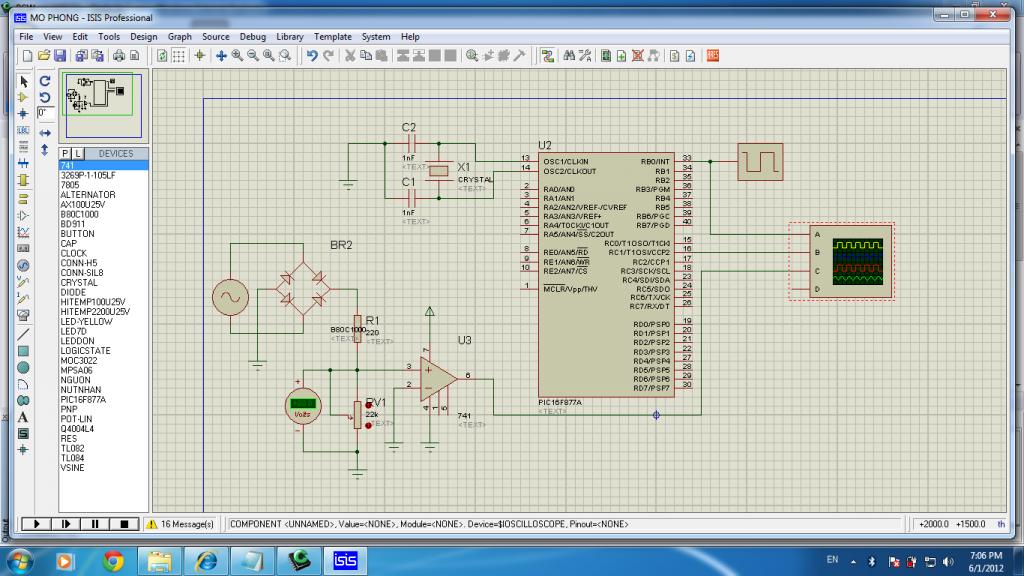
Task: Pick the 2D circle drawing tool
Action: (23, 367)
